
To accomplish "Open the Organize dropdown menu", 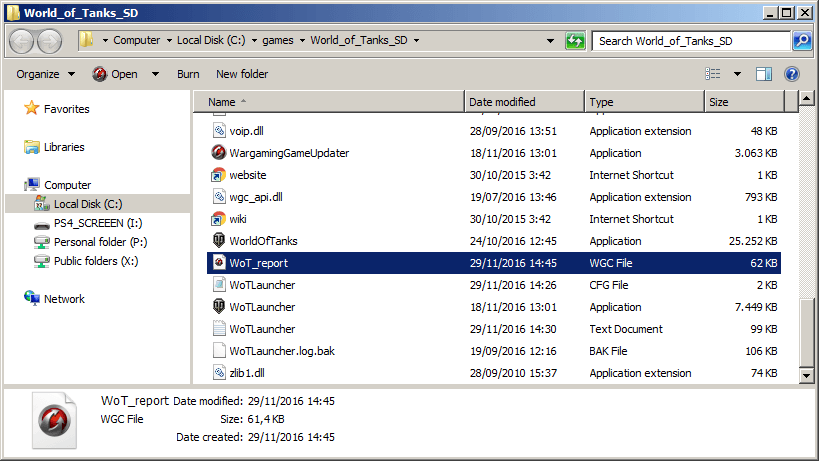I will 45,74.
